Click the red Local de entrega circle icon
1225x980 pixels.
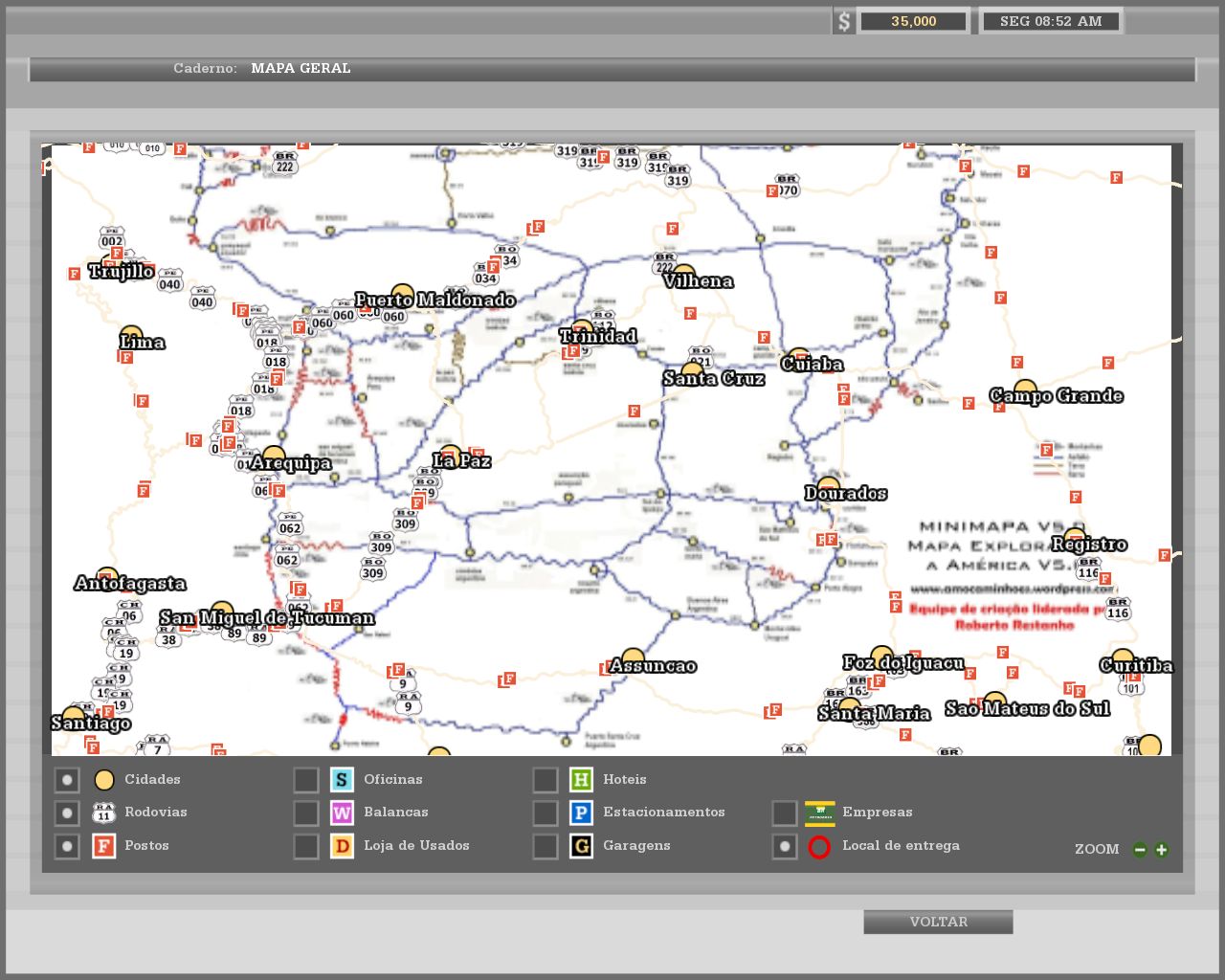[819, 847]
